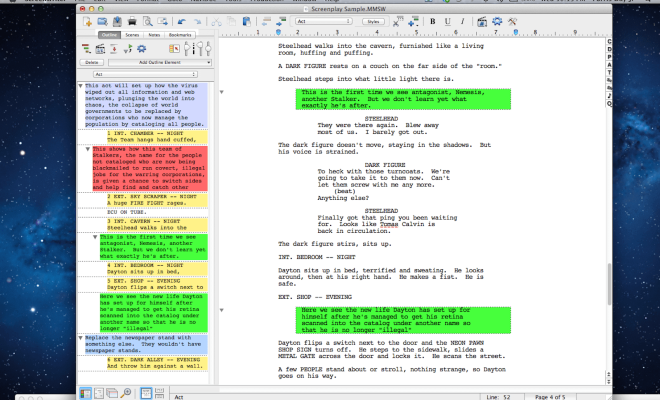
Task: Toggle the colored outline notes display icon
Action: pyautogui.click(x=174, y=49)
